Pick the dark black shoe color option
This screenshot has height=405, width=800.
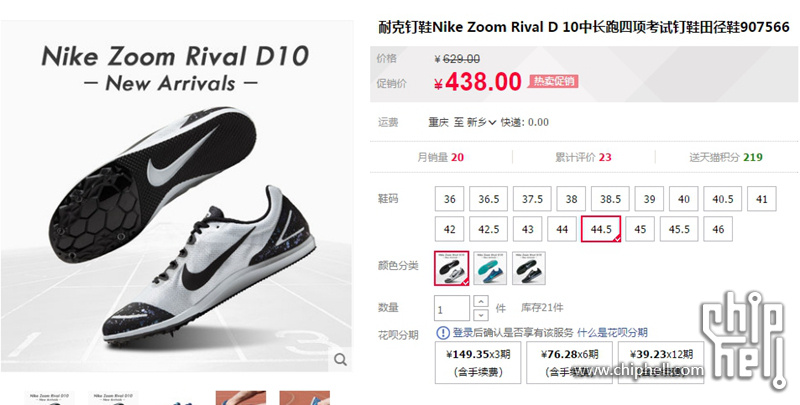529,268
